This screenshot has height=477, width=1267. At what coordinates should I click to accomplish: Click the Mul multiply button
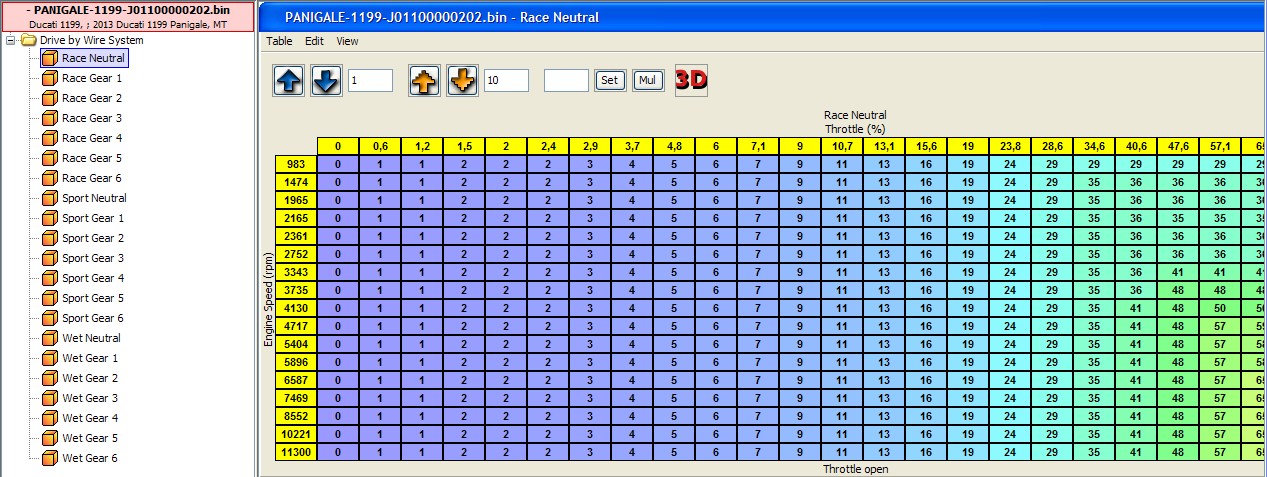(x=648, y=80)
